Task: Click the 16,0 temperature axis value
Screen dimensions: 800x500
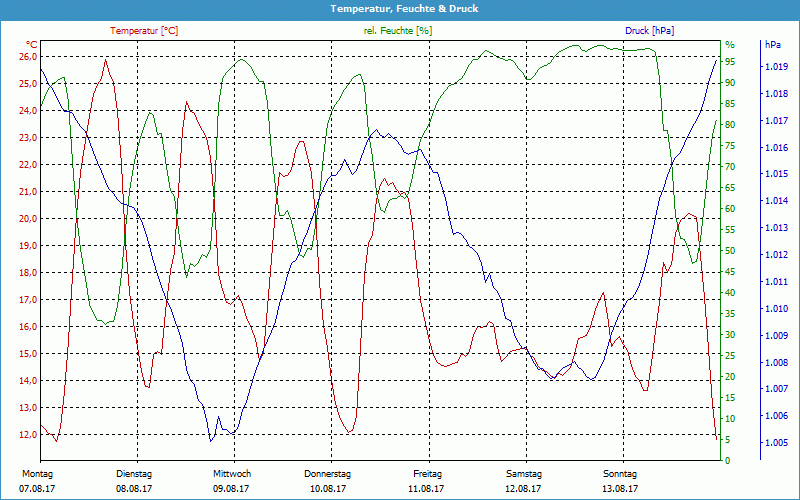Action: pos(28,327)
